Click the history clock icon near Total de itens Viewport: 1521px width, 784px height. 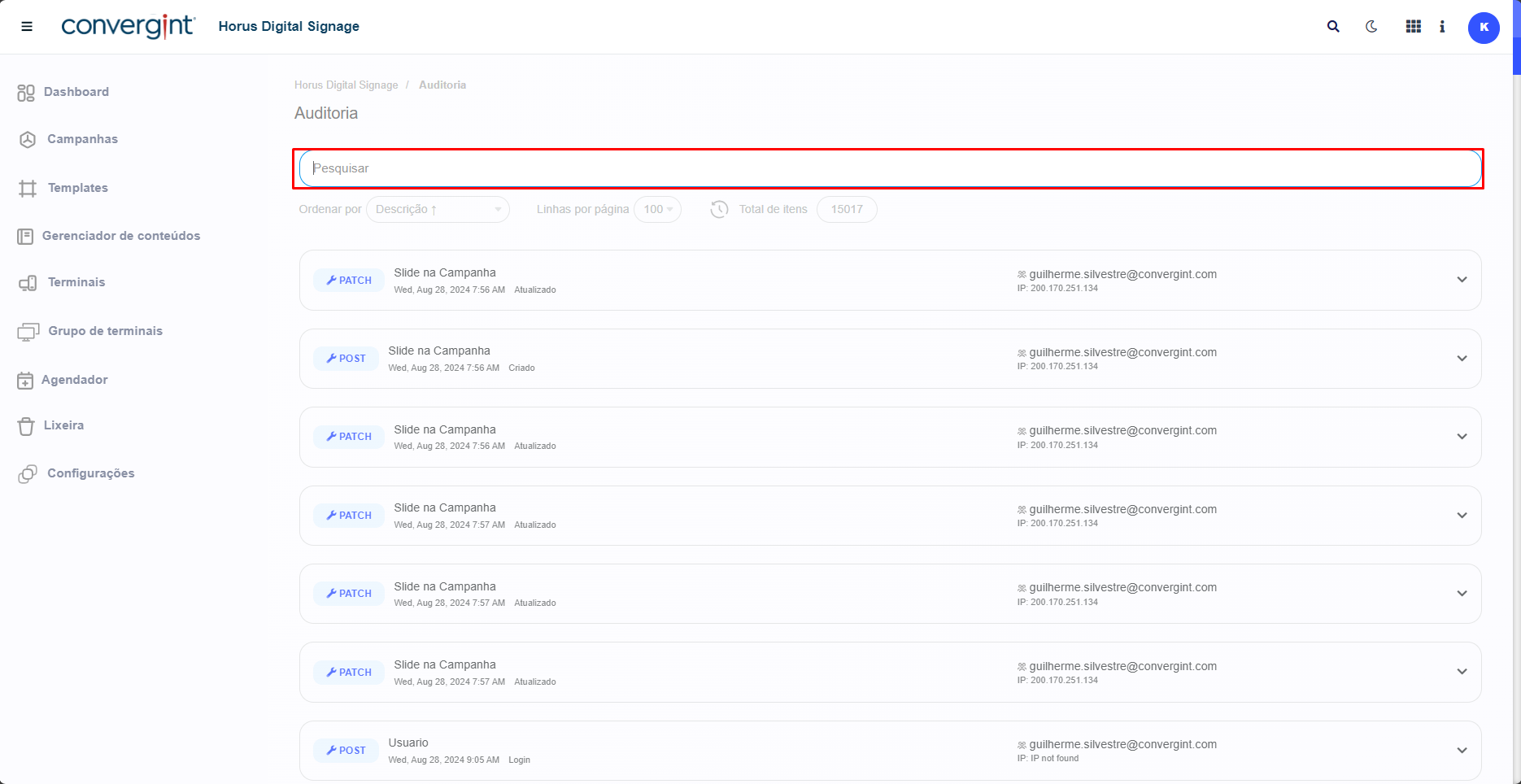719,210
